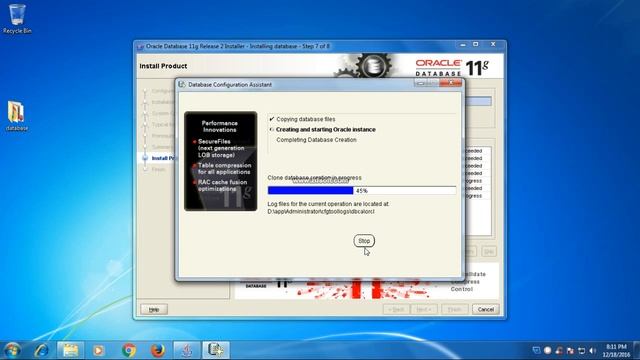Launch Internet Explorer from taskbar
640x360 pixels.
click(x=41, y=350)
